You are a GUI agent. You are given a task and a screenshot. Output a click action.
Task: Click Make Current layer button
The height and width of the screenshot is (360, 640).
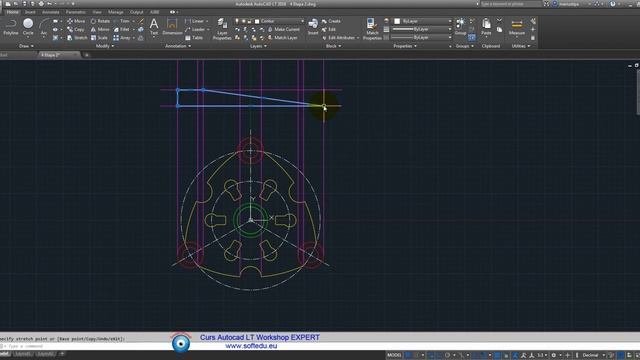coord(284,29)
